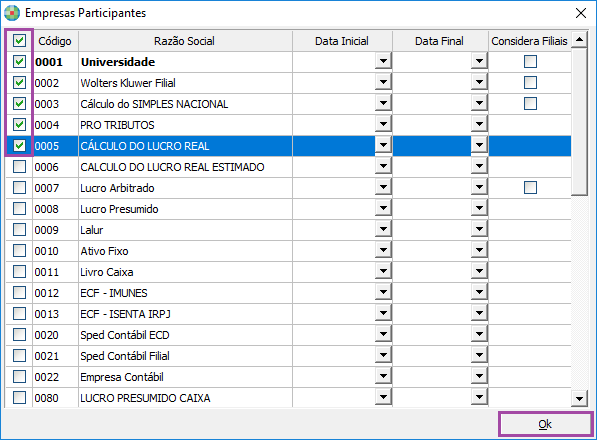This screenshot has height=440, width=597.
Task: Expand Data Inicial dropdown for Lalur row
Action: click(383, 229)
